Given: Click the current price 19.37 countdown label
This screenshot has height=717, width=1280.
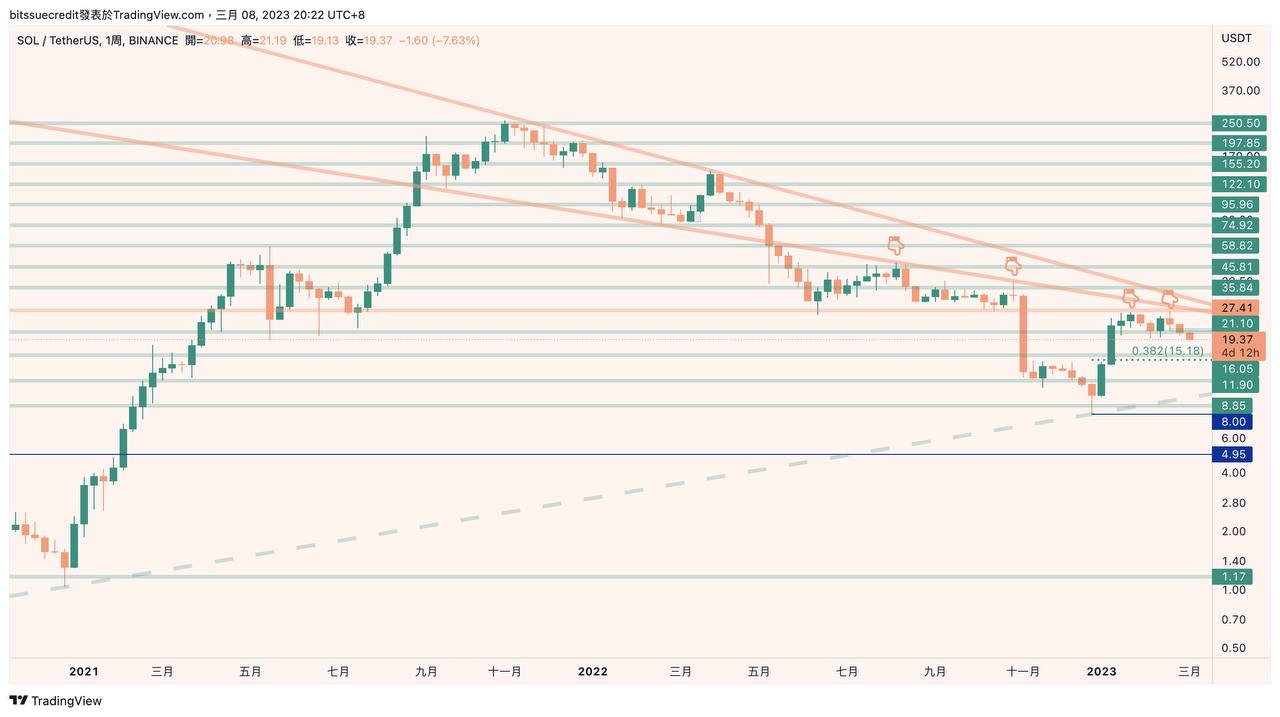Looking at the screenshot, I should click(1240, 346).
